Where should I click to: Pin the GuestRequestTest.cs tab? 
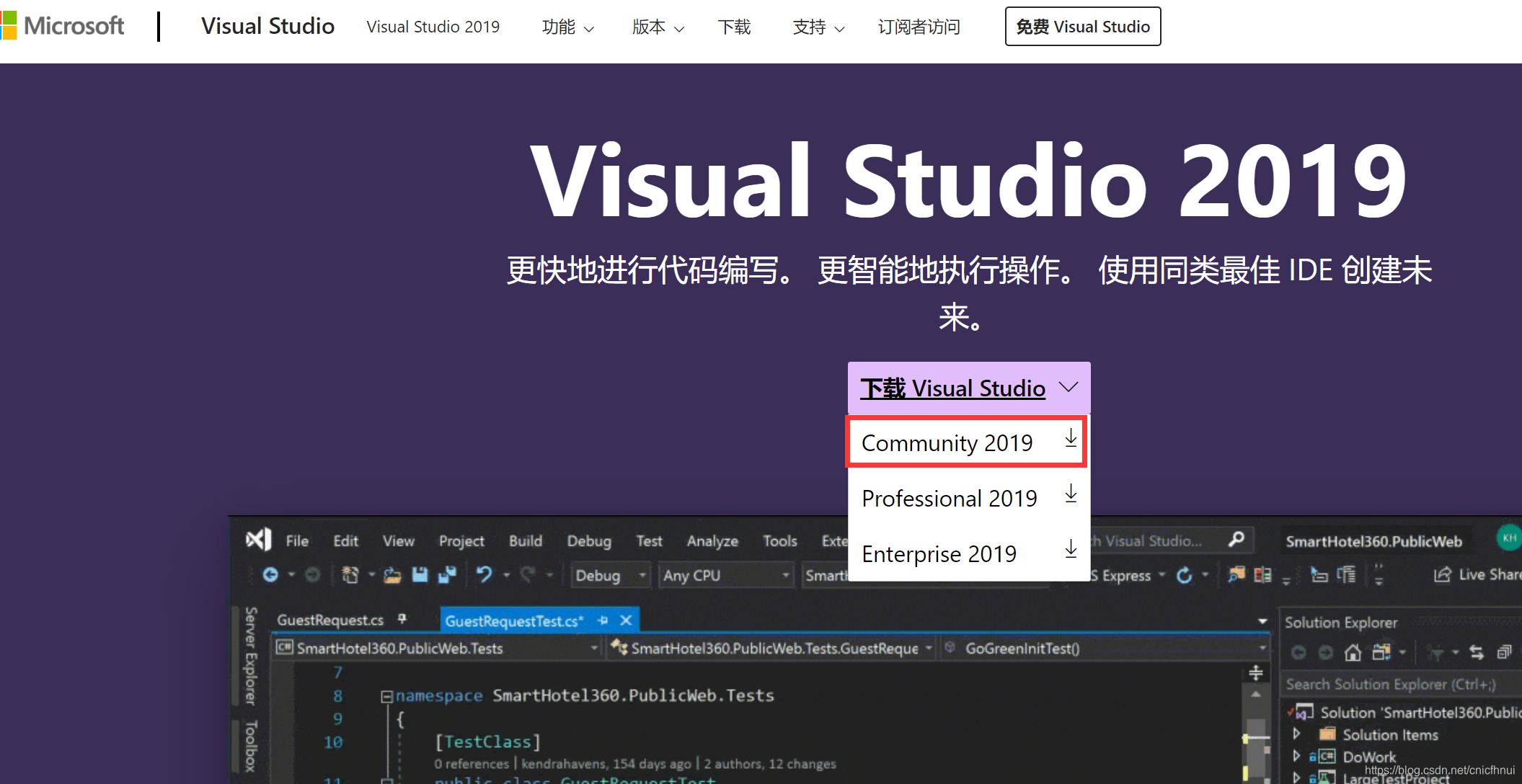coord(603,620)
